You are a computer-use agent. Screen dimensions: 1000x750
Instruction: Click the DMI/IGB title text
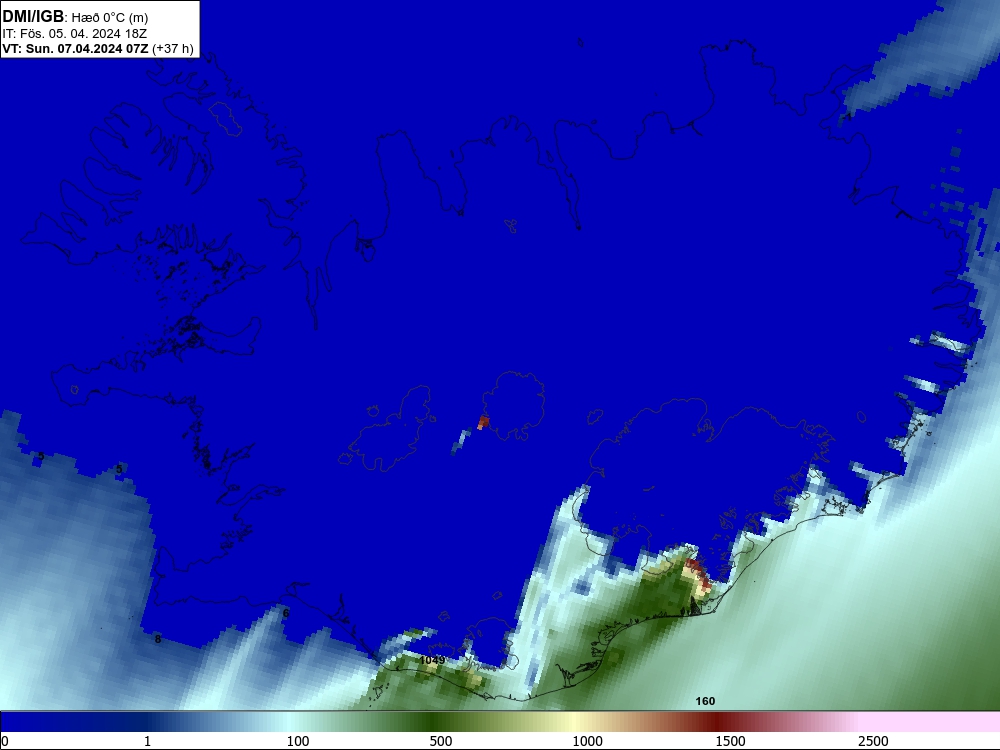coord(33,16)
